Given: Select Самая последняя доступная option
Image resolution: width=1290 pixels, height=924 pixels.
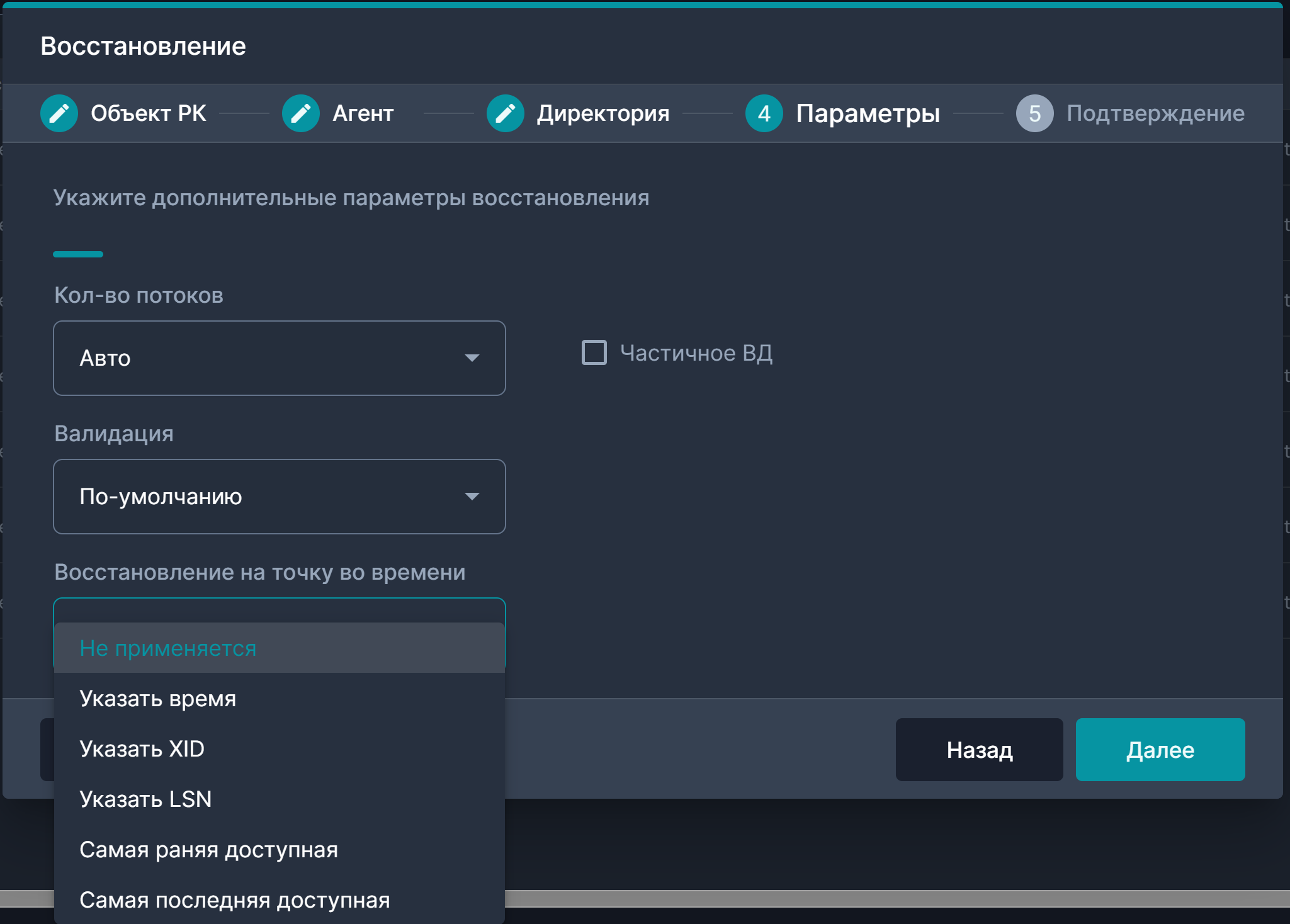Looking at the screenshot, I should click(235, 900).
